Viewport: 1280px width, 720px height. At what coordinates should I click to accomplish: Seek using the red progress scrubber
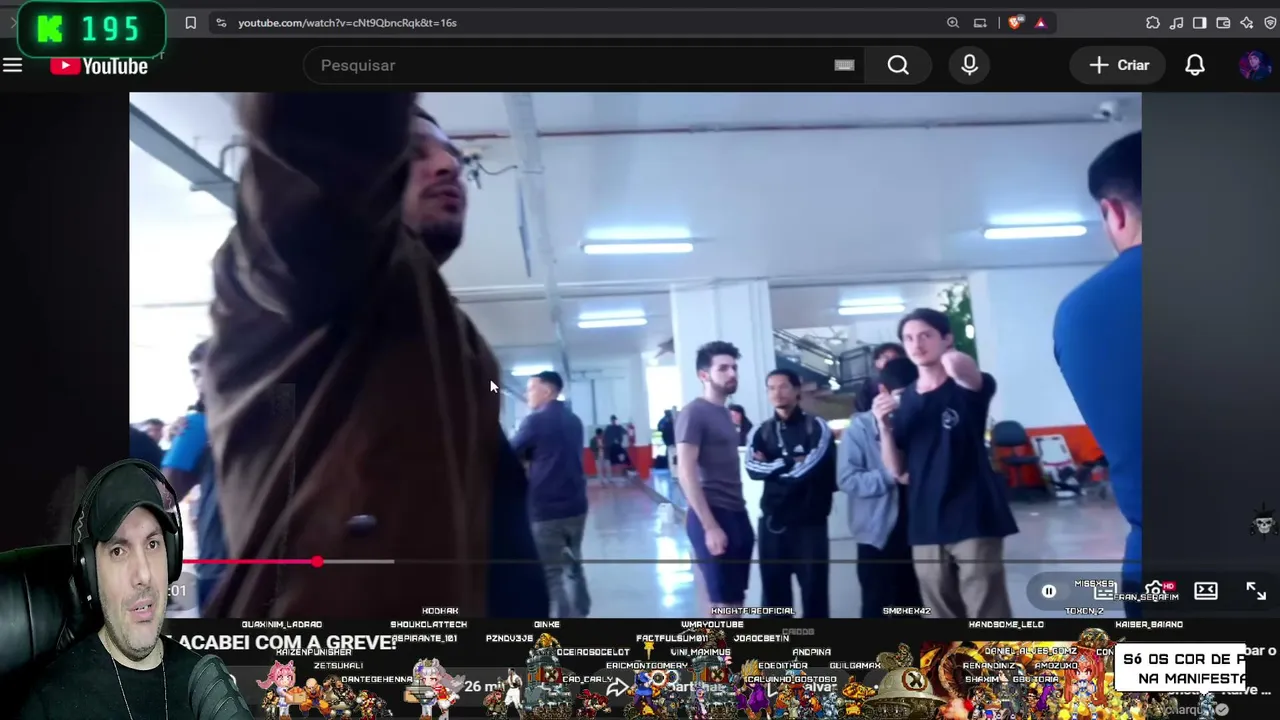click(x=317, y=562)
